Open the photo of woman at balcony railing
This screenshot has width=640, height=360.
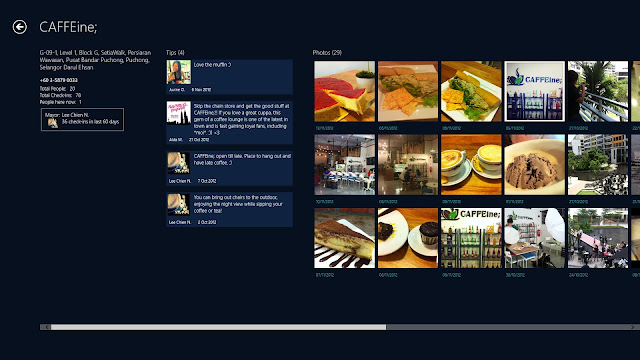(x=598, y=91)
